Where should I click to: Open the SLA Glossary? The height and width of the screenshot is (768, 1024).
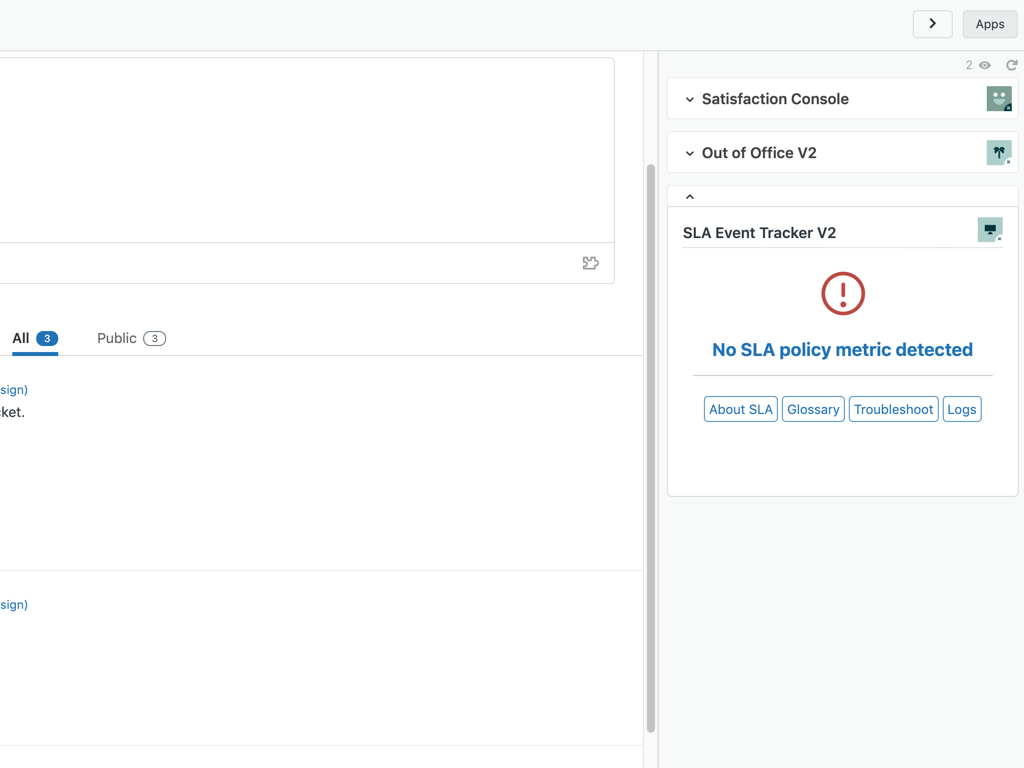pos(813,408)
